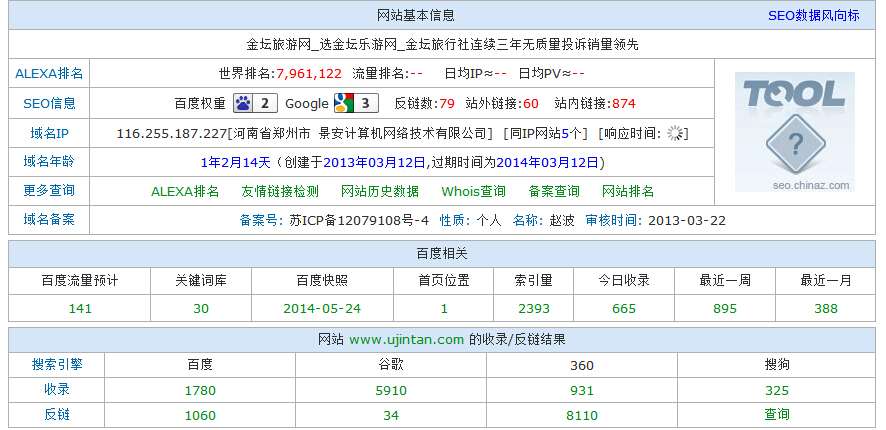This screenshot has width=886, height=430.
Task: Open the green ALEXA排名 query link
Action: pos(185,192)
